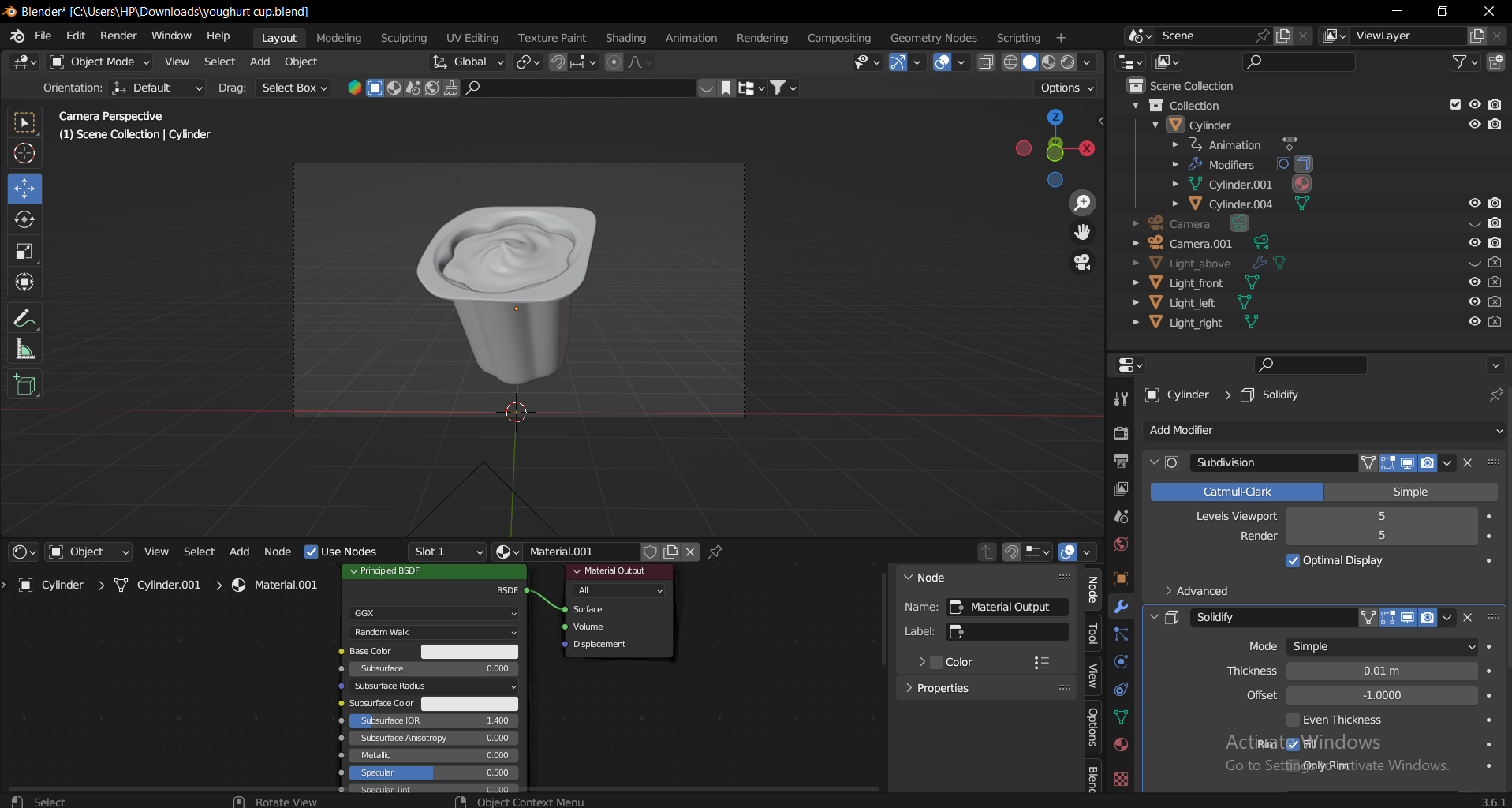1512x808 pixels.
Task: Activate the Move tool
Action: (24, 188)
